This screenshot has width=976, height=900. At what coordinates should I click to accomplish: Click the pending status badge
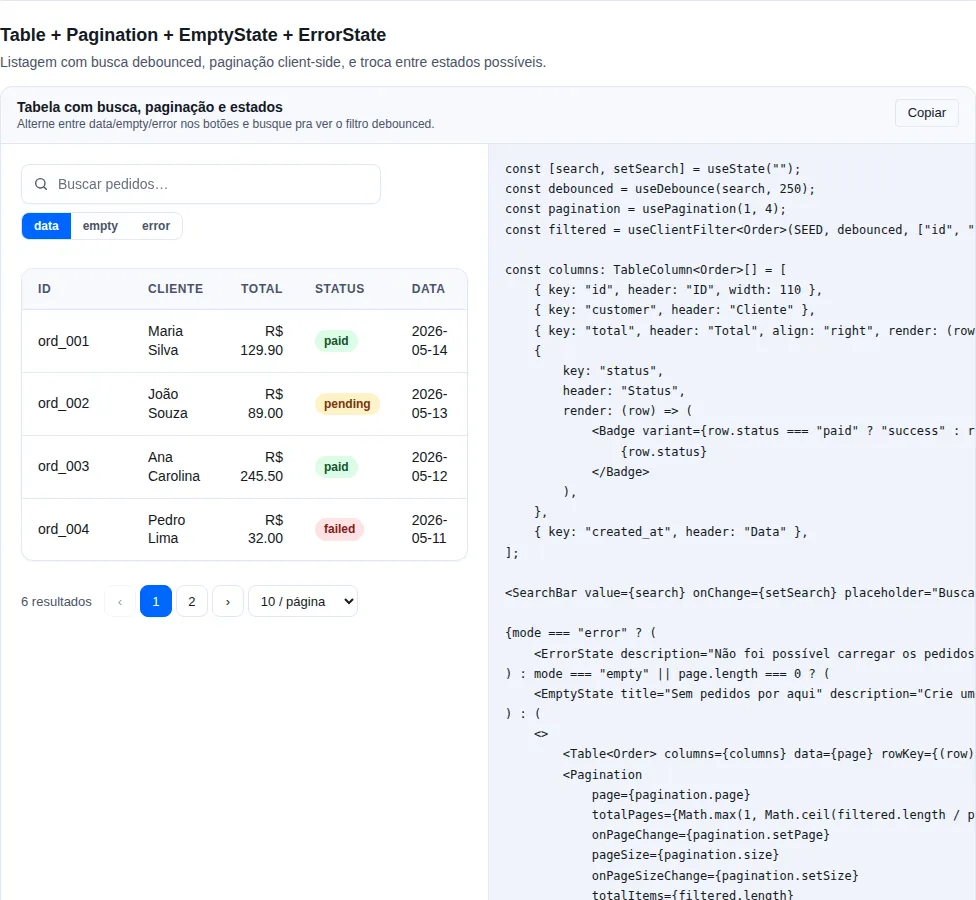[347, 404]
